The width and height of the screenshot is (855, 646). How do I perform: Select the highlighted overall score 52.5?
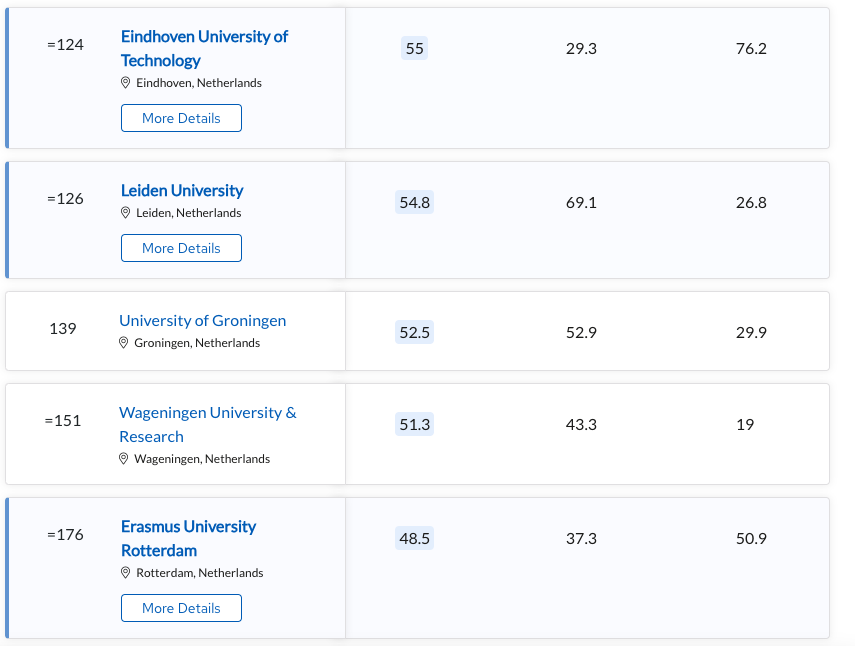414,332
